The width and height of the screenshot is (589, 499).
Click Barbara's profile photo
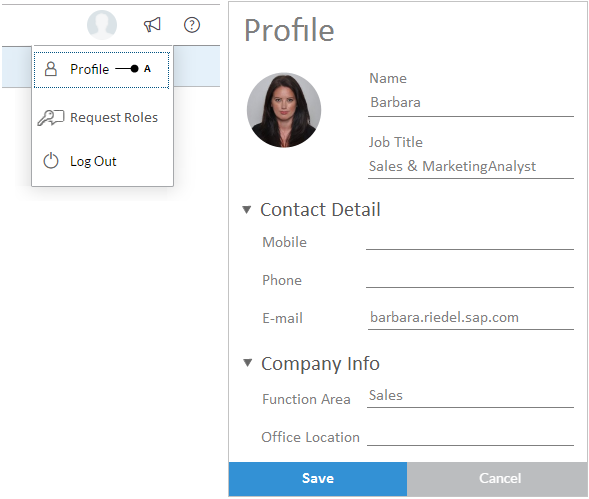(284, 110)
